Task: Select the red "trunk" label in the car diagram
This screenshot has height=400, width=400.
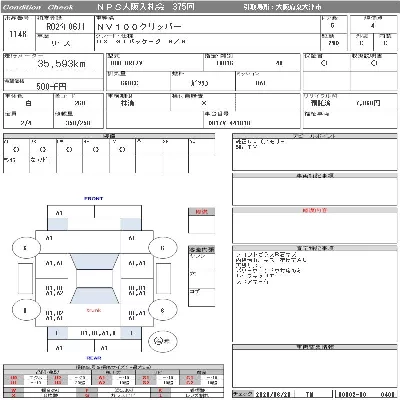Action: (94, 310)
